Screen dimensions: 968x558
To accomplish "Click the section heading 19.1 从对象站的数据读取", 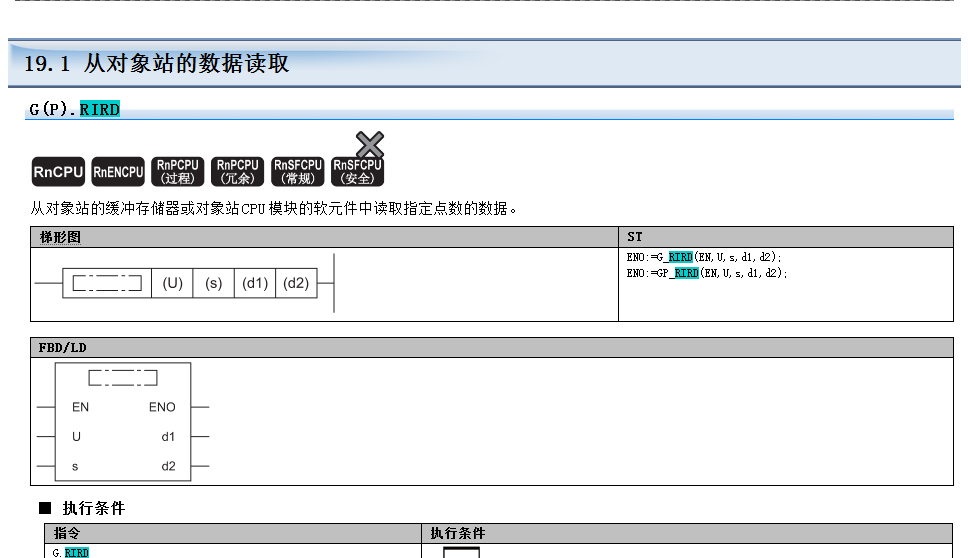I will click(156, 64).
